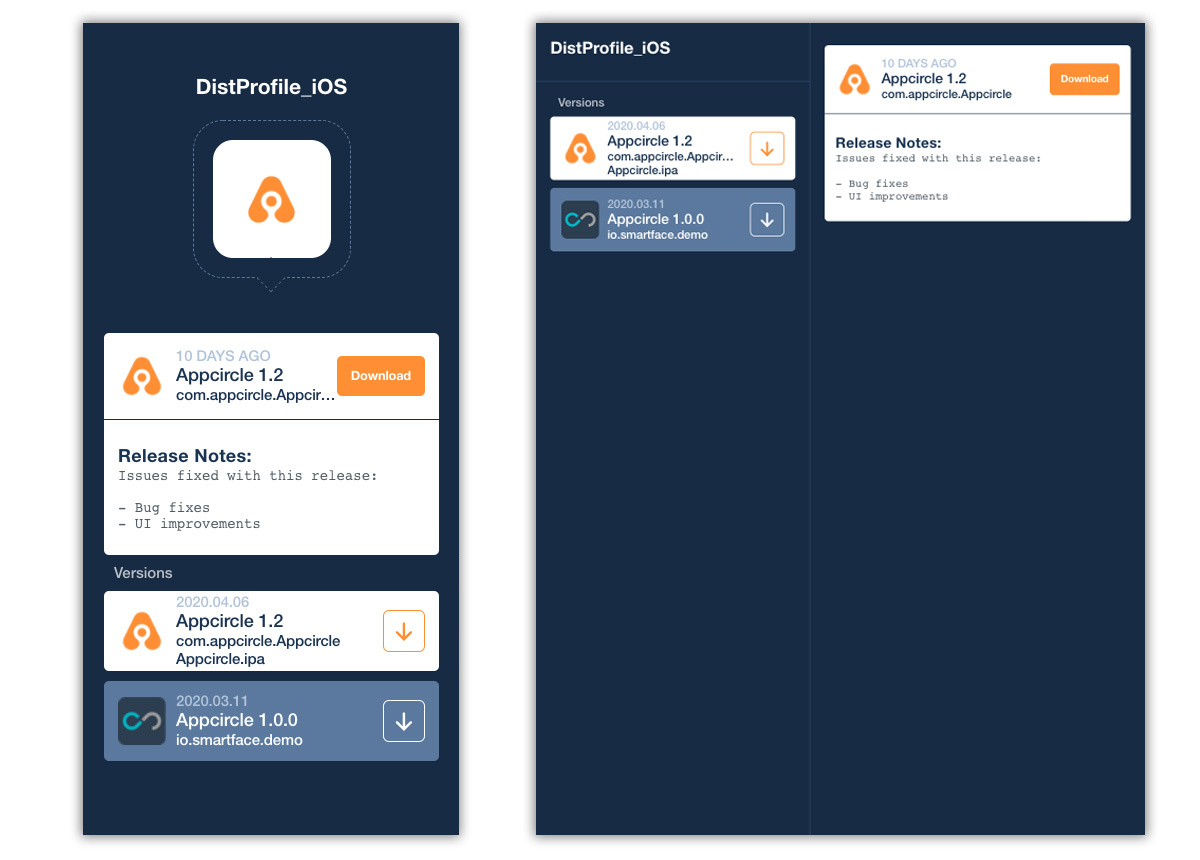Click the Appcircle logo in mobile 10 DAYS AGO card
1200x860 pixels.
click(142, 376)
